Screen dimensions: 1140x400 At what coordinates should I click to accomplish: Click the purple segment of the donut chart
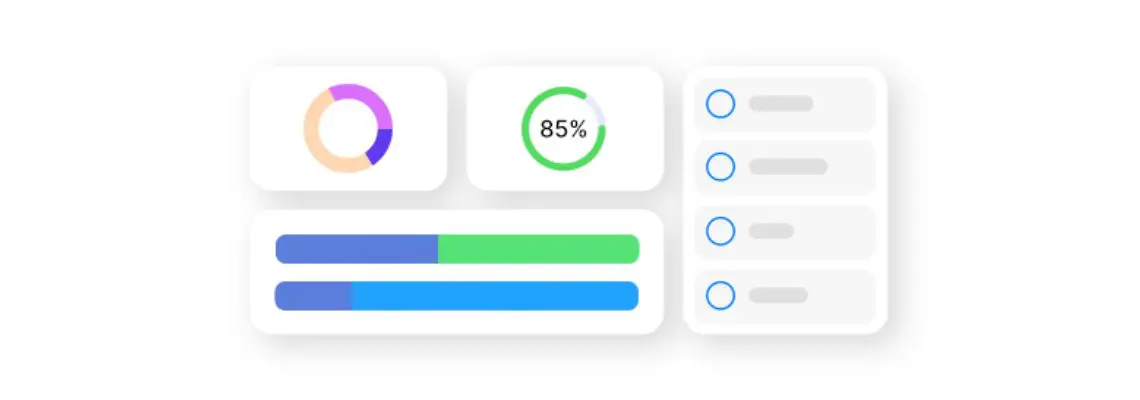358,93
